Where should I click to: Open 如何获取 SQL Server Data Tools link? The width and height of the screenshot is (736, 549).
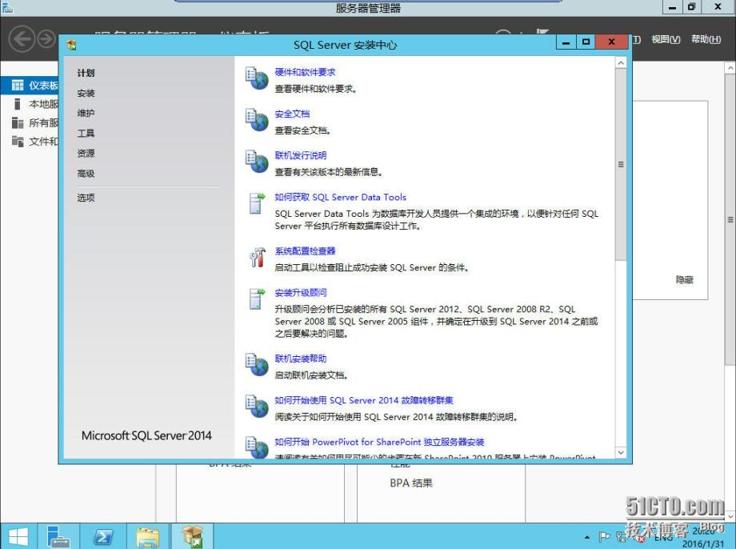coord(340,197)
